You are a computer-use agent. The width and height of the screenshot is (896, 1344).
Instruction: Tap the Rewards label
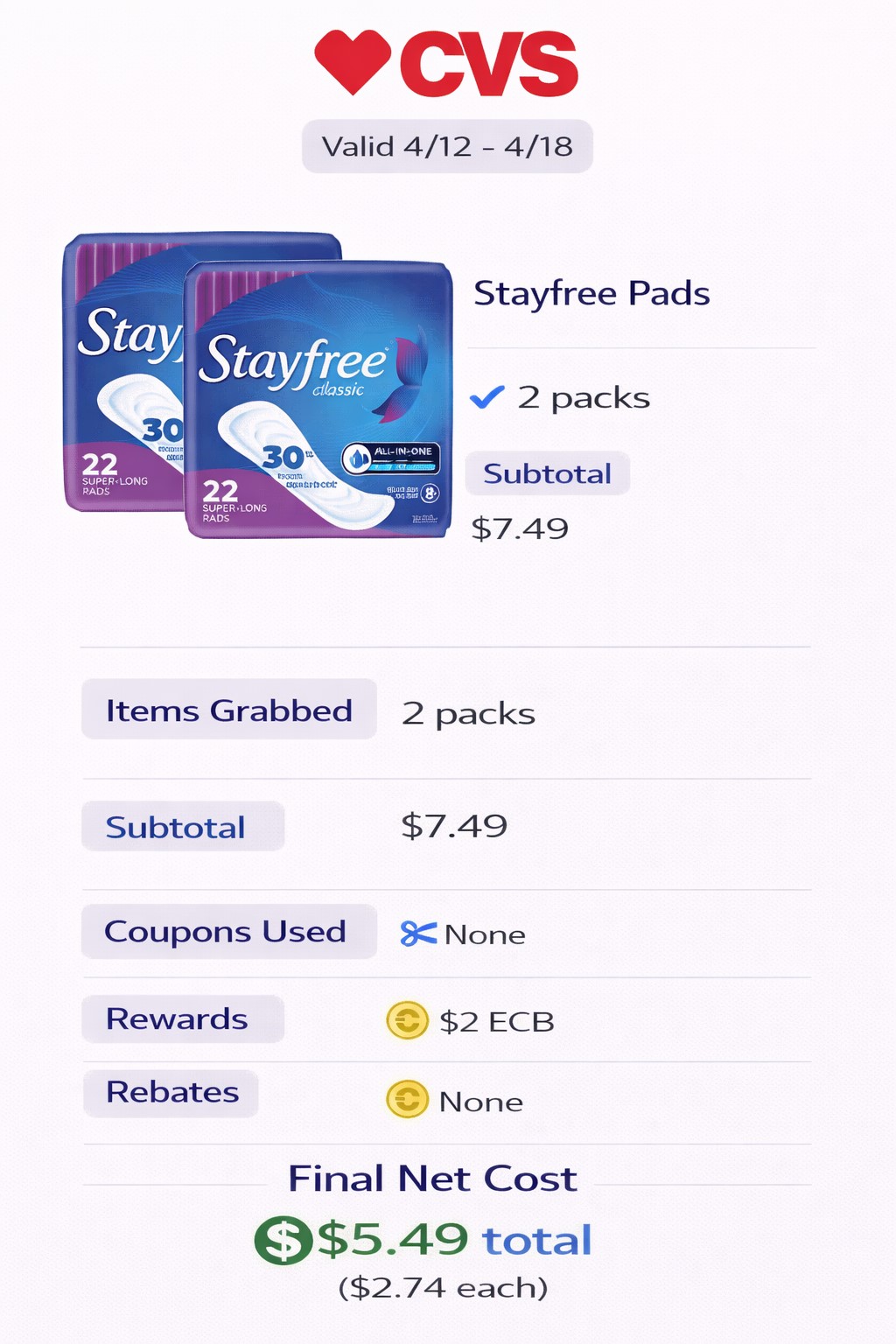coord(178,1018)
